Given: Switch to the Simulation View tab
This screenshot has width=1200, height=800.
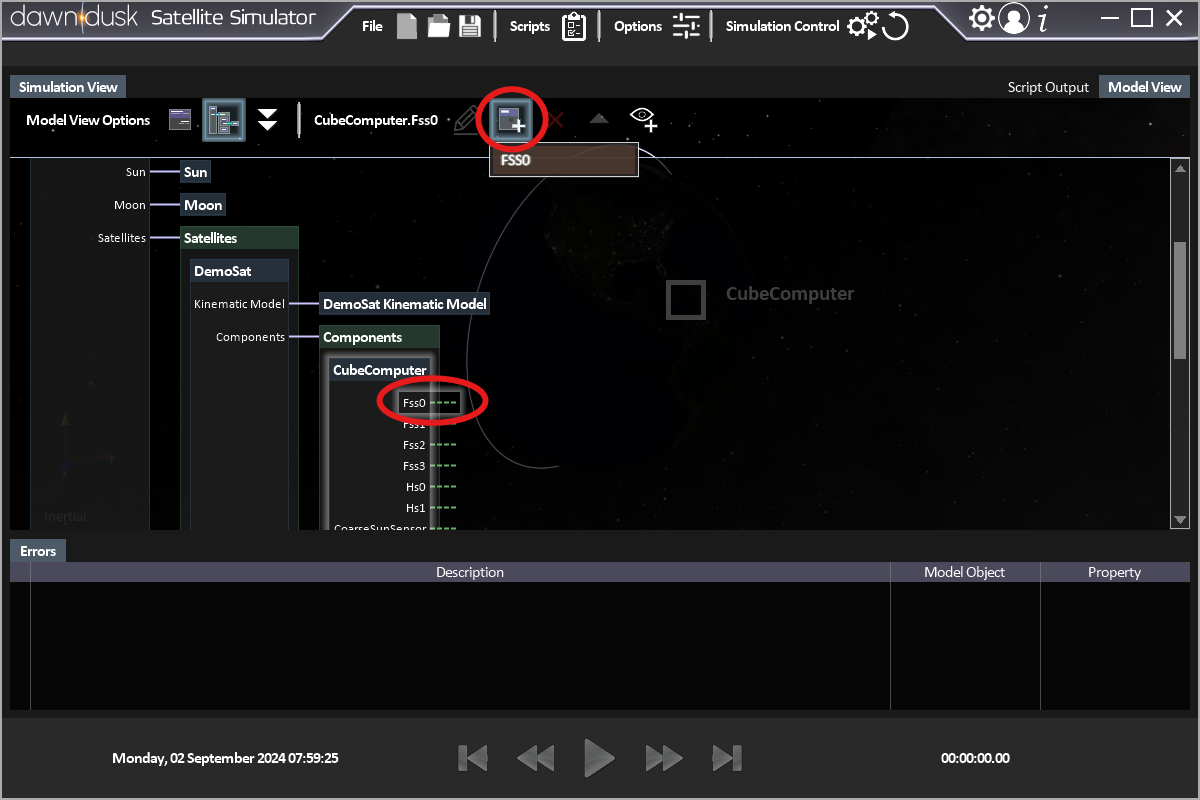Looking at the screenshot, I should tap(68, 87).
